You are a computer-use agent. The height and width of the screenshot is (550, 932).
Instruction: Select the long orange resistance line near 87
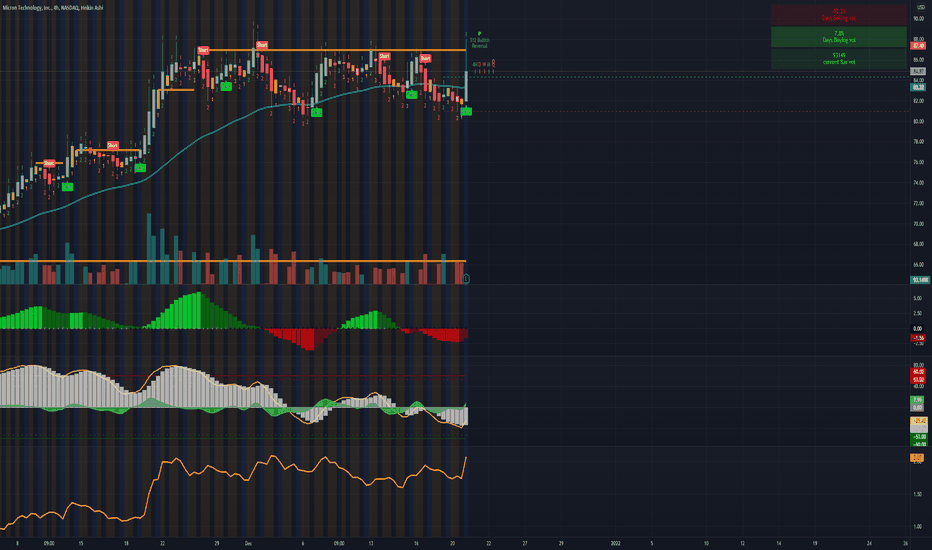click(333, 51)
